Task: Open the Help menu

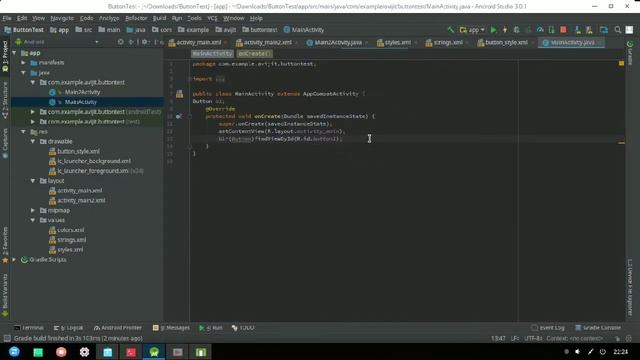Action: (256, 18)
